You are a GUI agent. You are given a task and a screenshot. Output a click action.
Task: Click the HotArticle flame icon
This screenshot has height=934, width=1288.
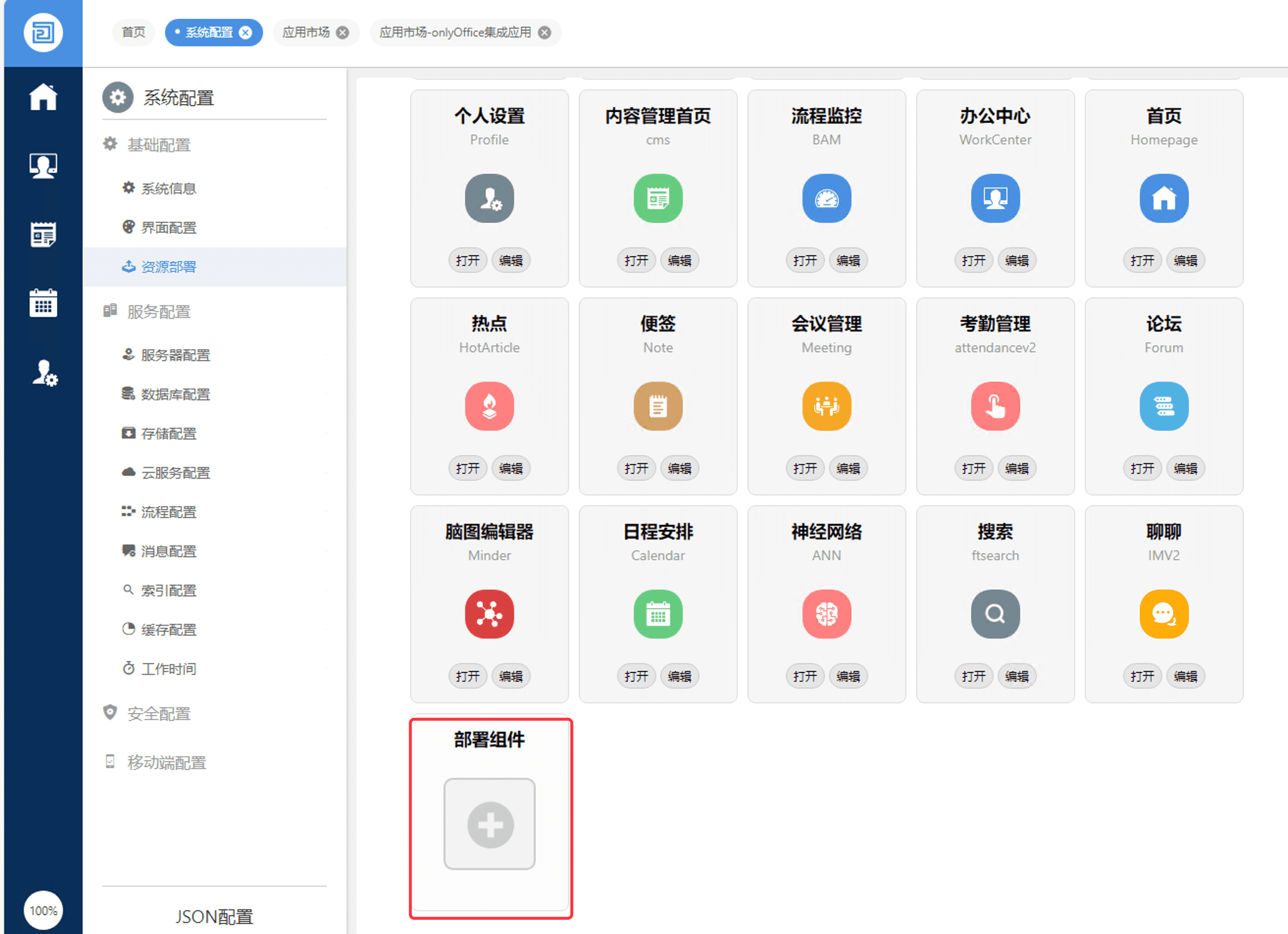pyautogui.click(x=489, y=406)
